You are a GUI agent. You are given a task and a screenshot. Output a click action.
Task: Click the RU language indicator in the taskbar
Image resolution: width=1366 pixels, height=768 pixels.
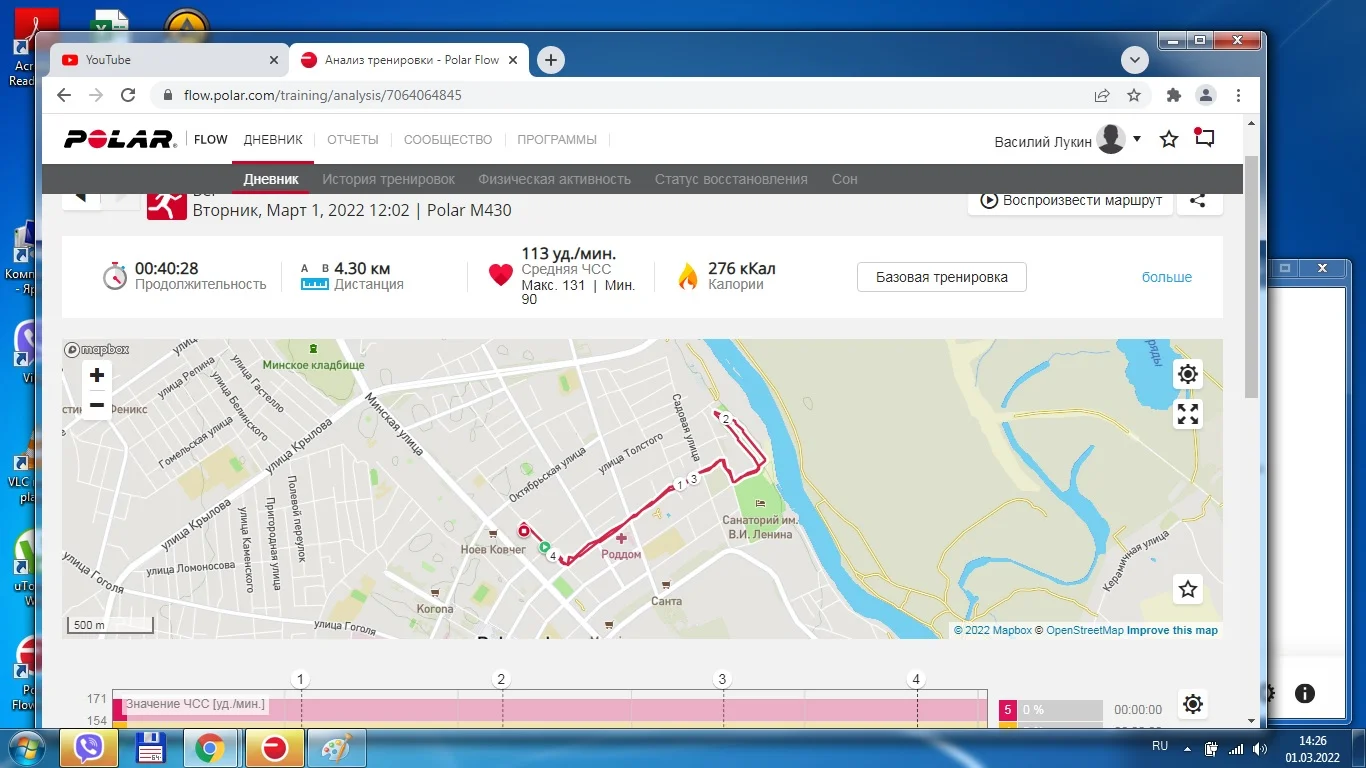point(1160,746)
